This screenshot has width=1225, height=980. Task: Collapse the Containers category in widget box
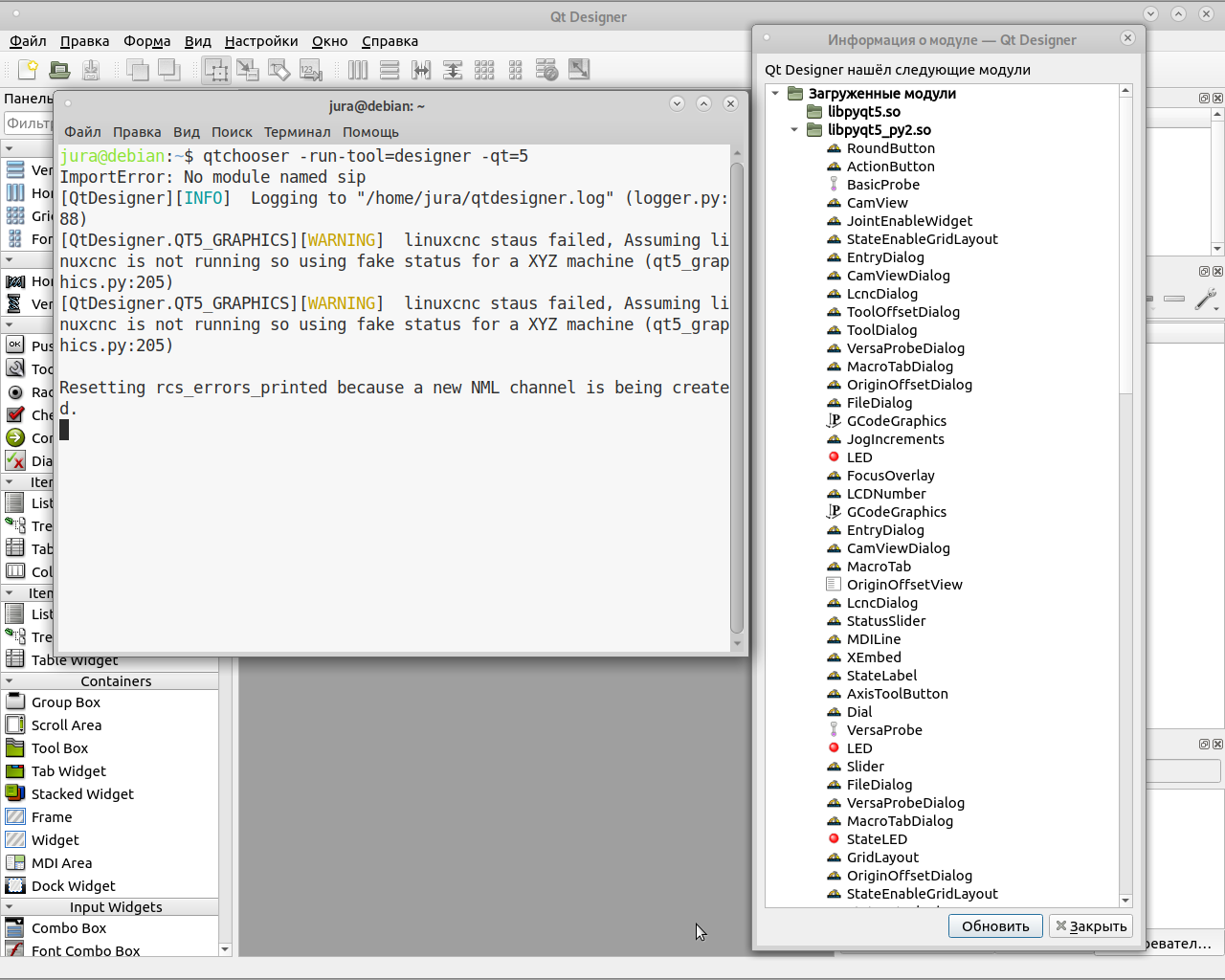pos(10,681)
